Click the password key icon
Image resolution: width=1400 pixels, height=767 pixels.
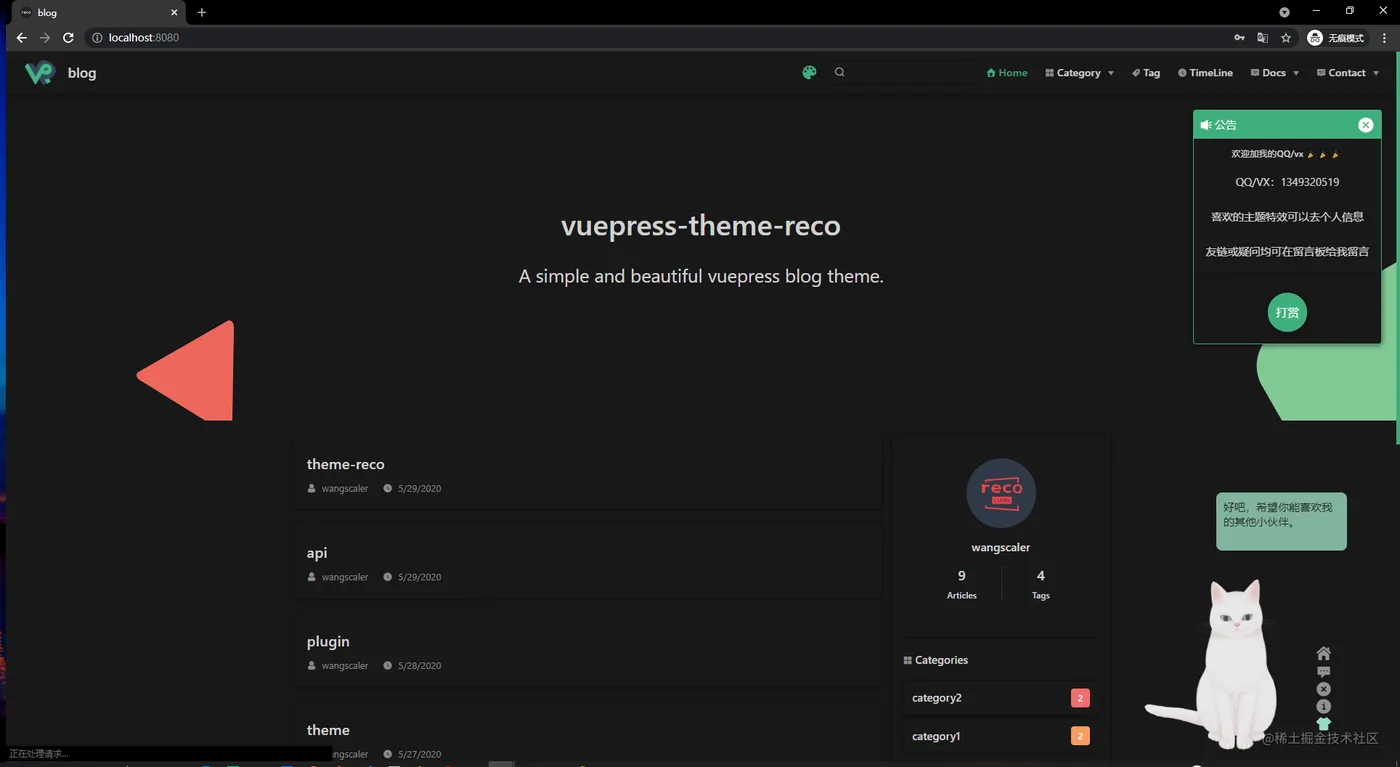(1240, 38)
